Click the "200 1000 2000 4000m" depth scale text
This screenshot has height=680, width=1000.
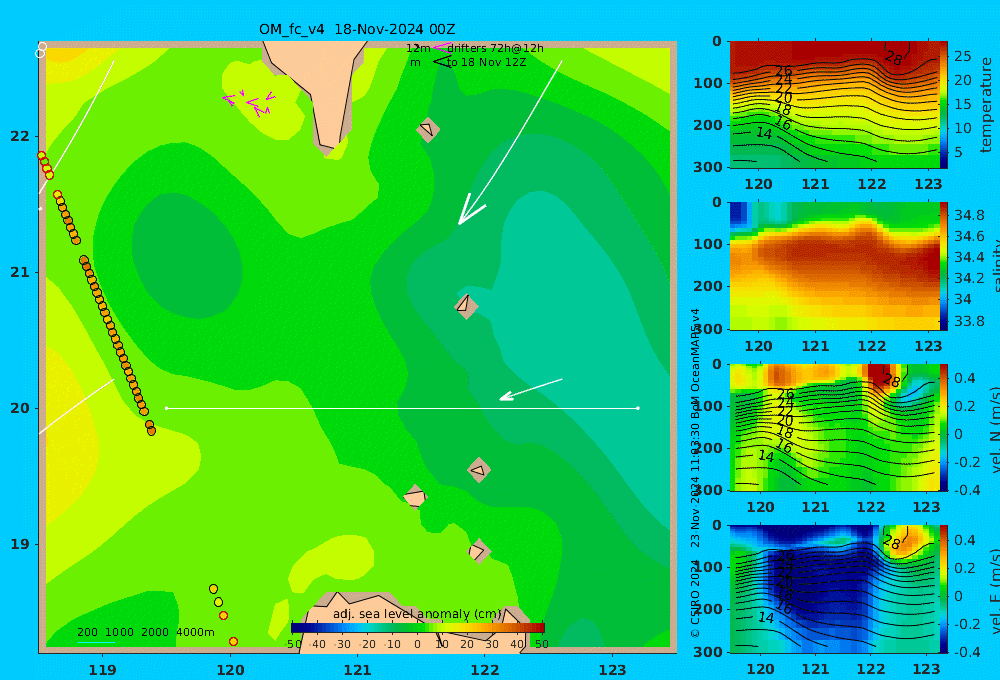point(145,632)
